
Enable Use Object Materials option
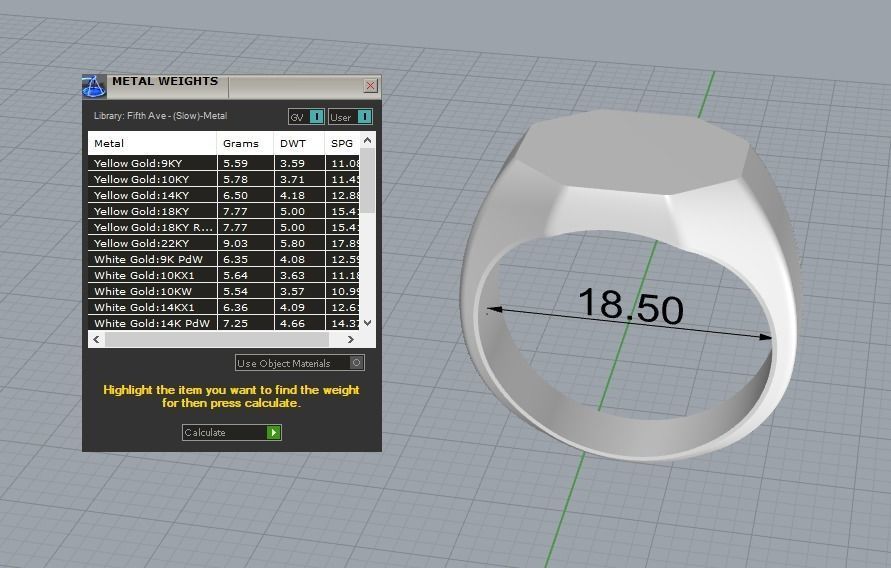click(299, 363)
